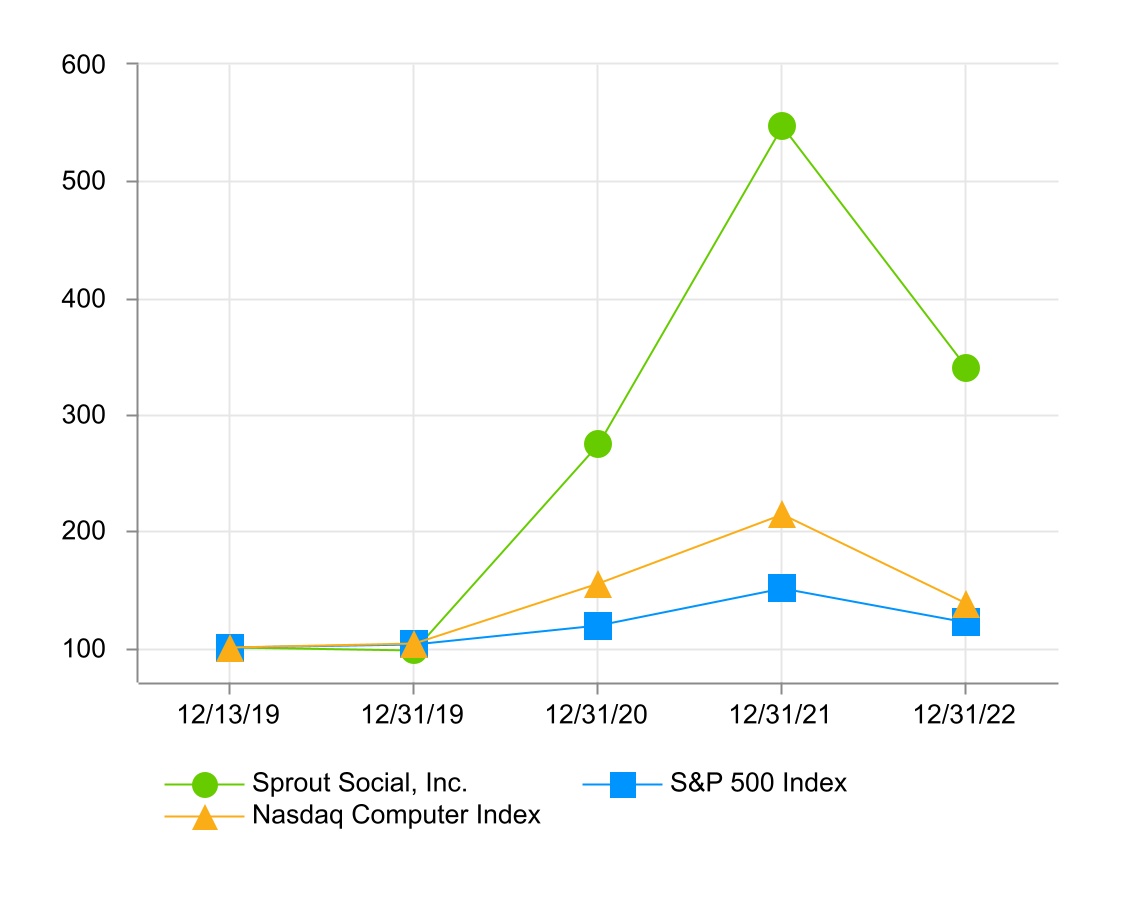
Task: Select S&P 500 square marker at 12/31/21
Action: pos(782,587)
